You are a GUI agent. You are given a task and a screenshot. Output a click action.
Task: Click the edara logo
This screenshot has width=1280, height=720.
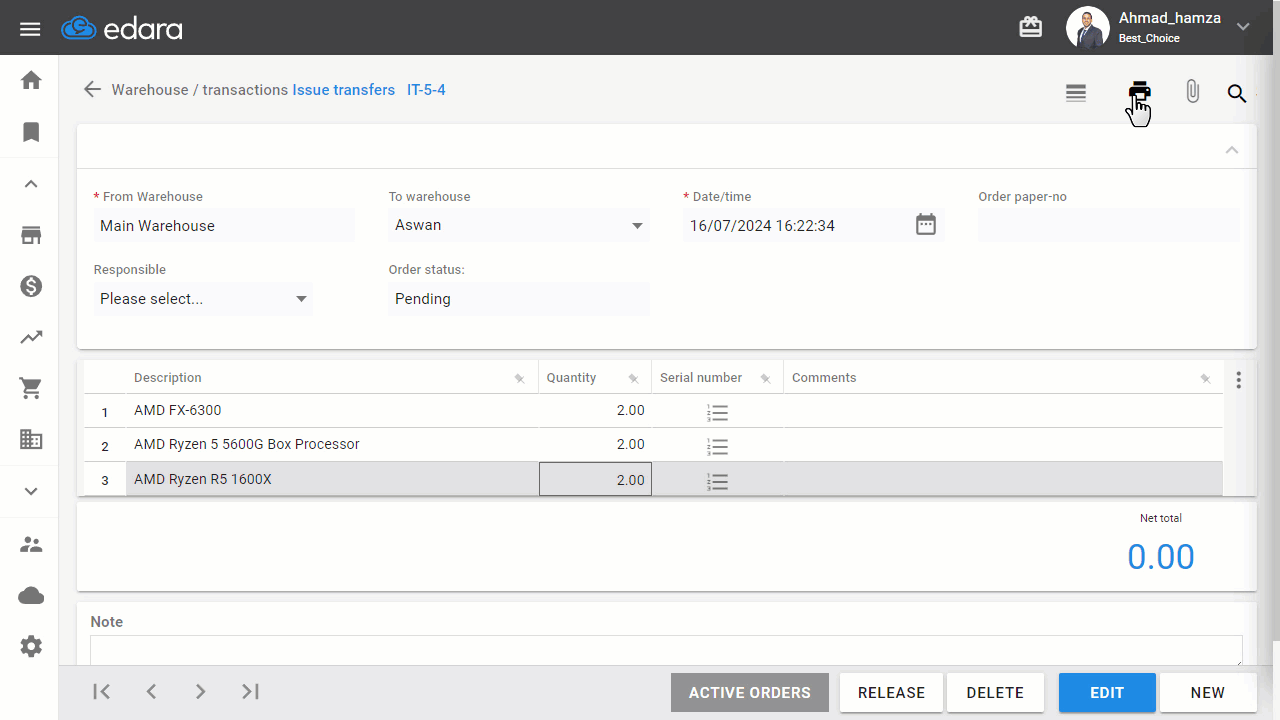click(x=122, y=28)
